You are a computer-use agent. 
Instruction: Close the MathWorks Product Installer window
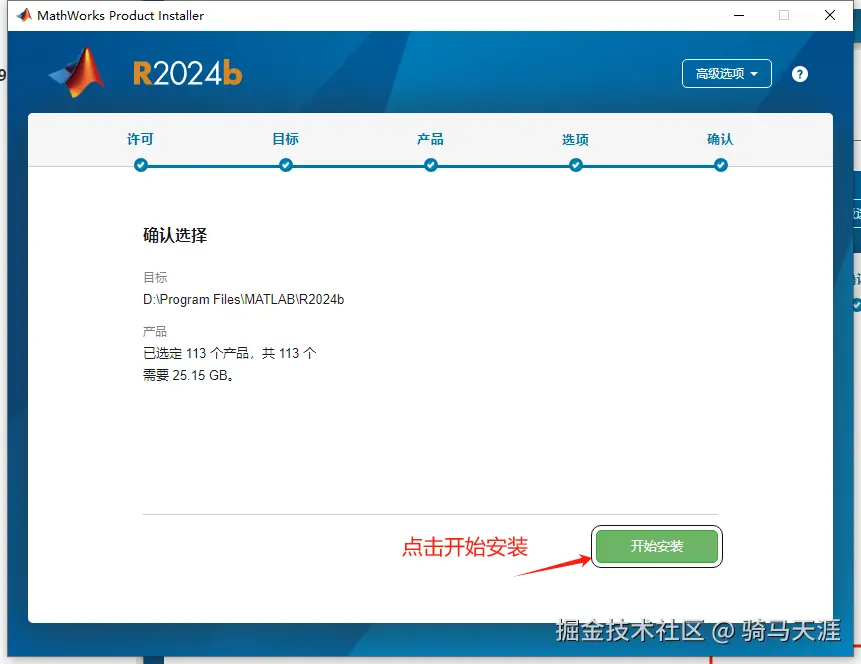pyautogui.click(x=830, y=15)
